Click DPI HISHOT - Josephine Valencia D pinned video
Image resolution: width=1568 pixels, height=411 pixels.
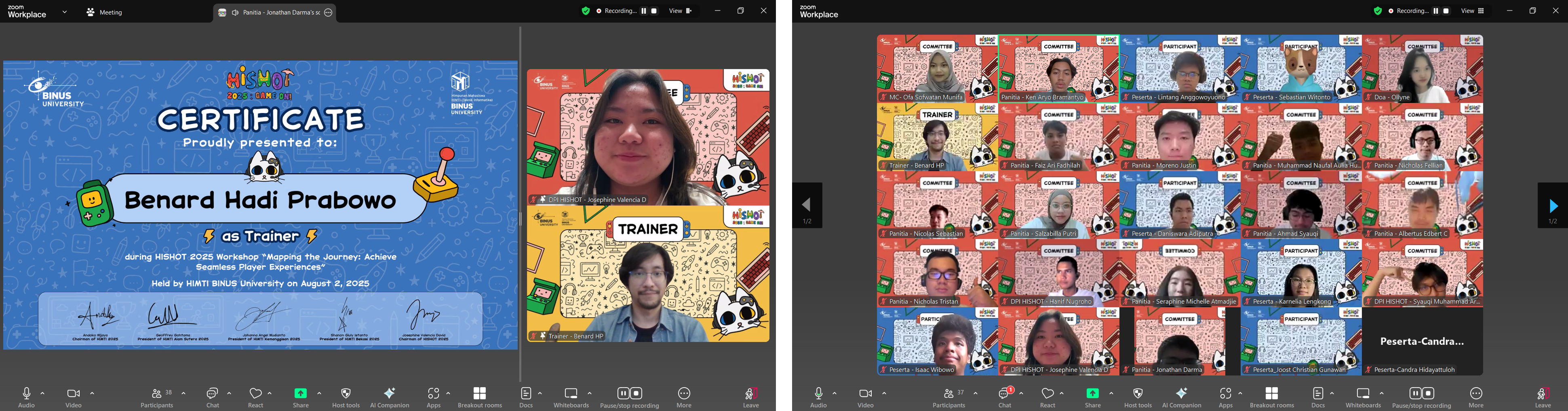648,137
